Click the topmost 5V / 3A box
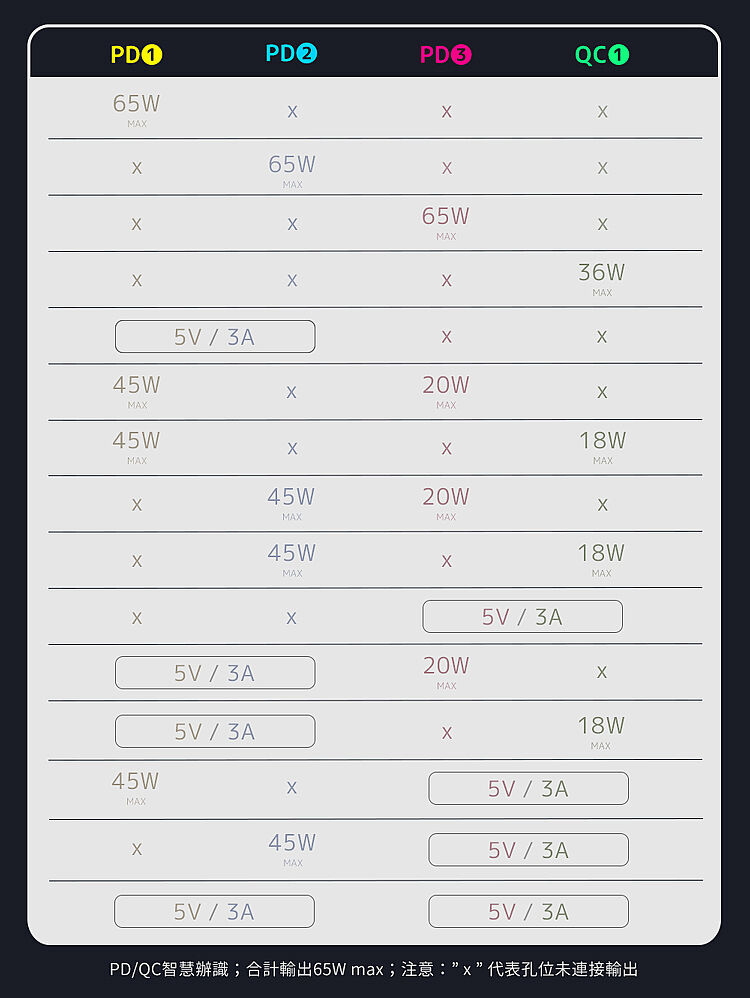The width and height of the screenshot is (750, 998). 215,337
